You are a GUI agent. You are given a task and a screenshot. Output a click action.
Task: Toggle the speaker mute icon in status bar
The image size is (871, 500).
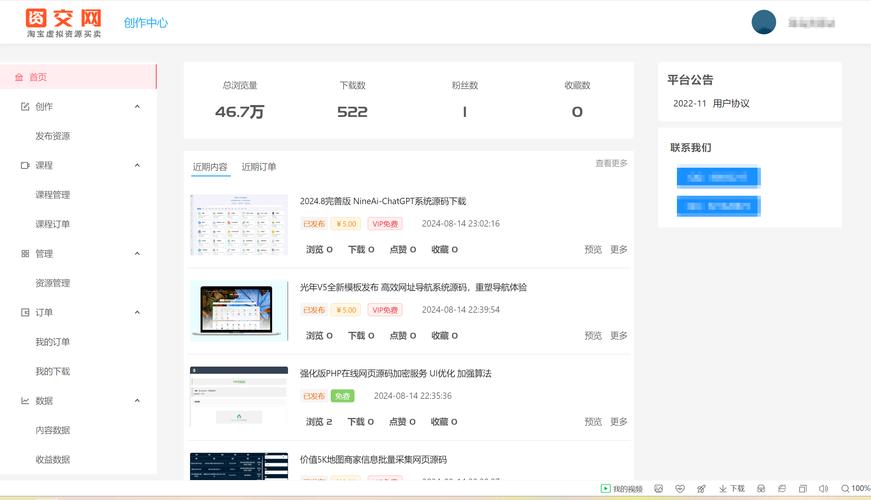823,489
